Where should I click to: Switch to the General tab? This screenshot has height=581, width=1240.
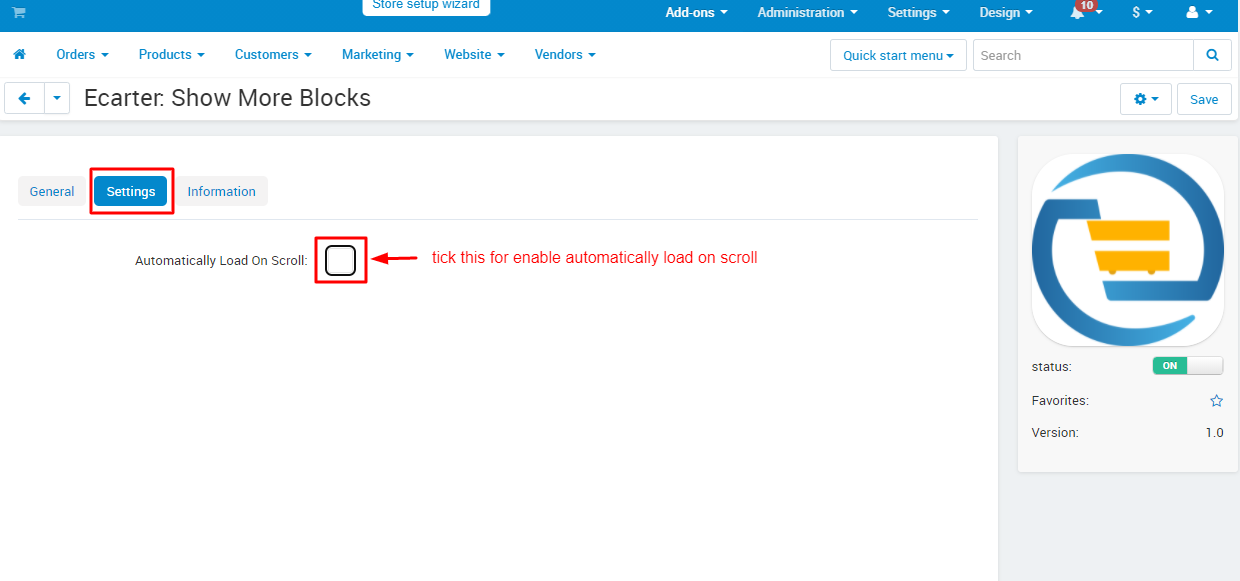pos(52,191)
